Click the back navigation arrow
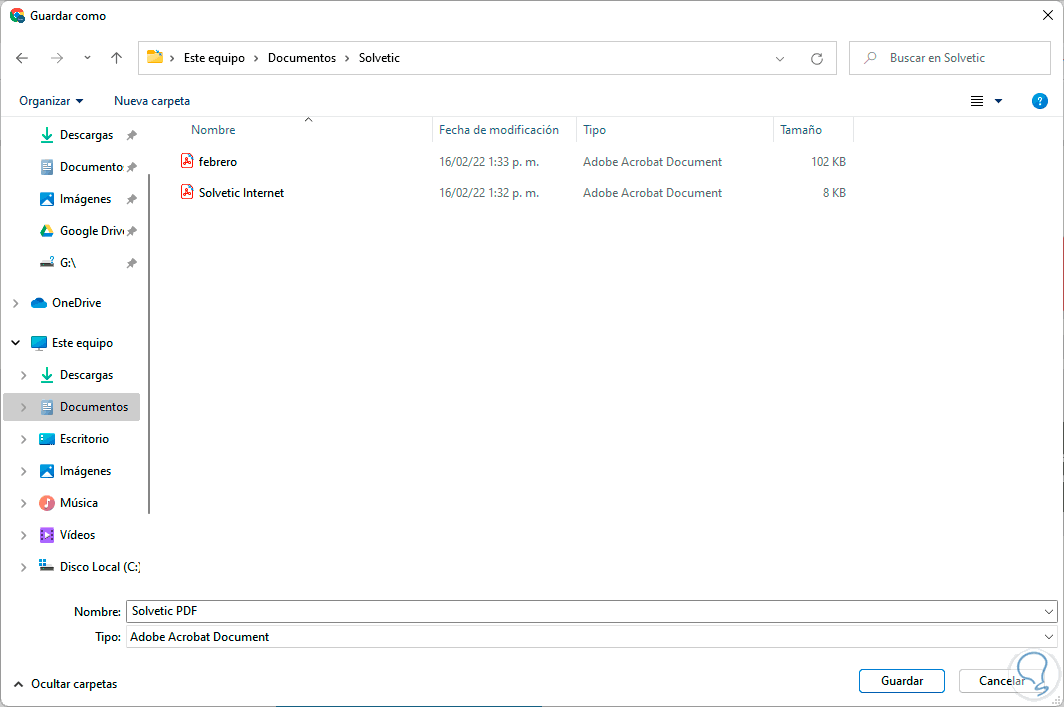The width and height of the screenshot is (1064, 707). (22, 58)
